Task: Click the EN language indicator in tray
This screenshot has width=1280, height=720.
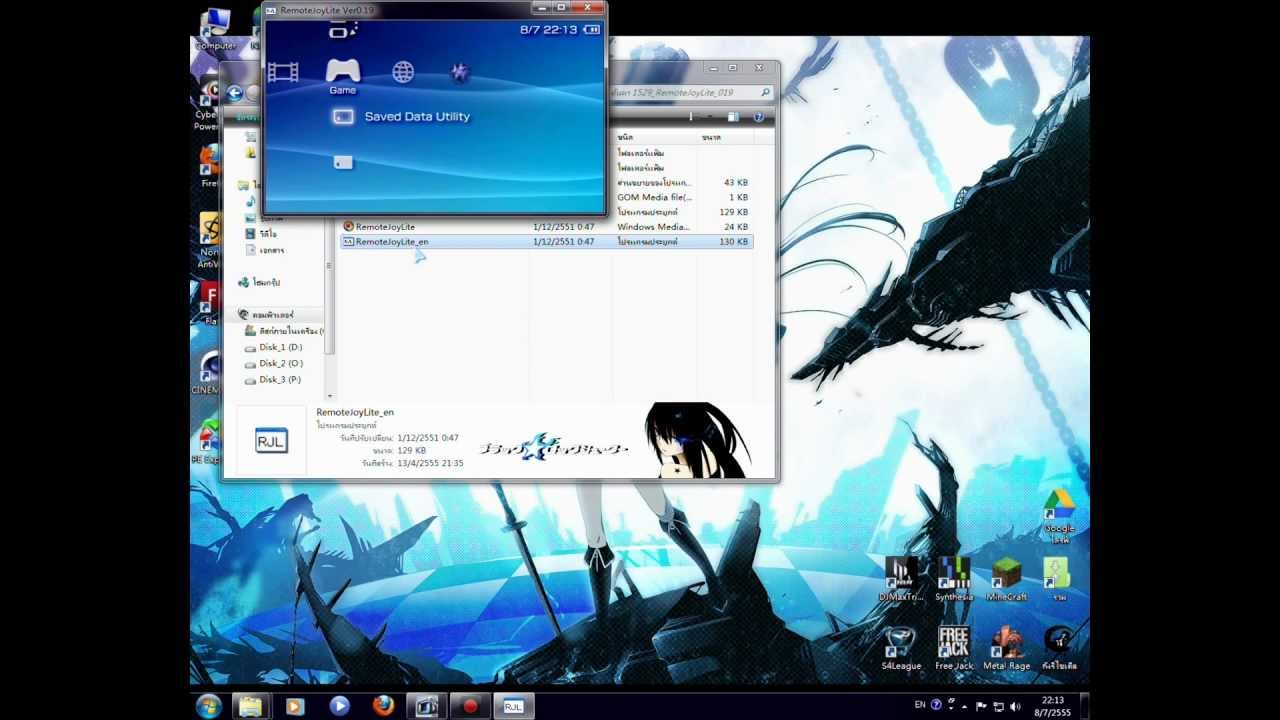Action: (x=920, y=705)
